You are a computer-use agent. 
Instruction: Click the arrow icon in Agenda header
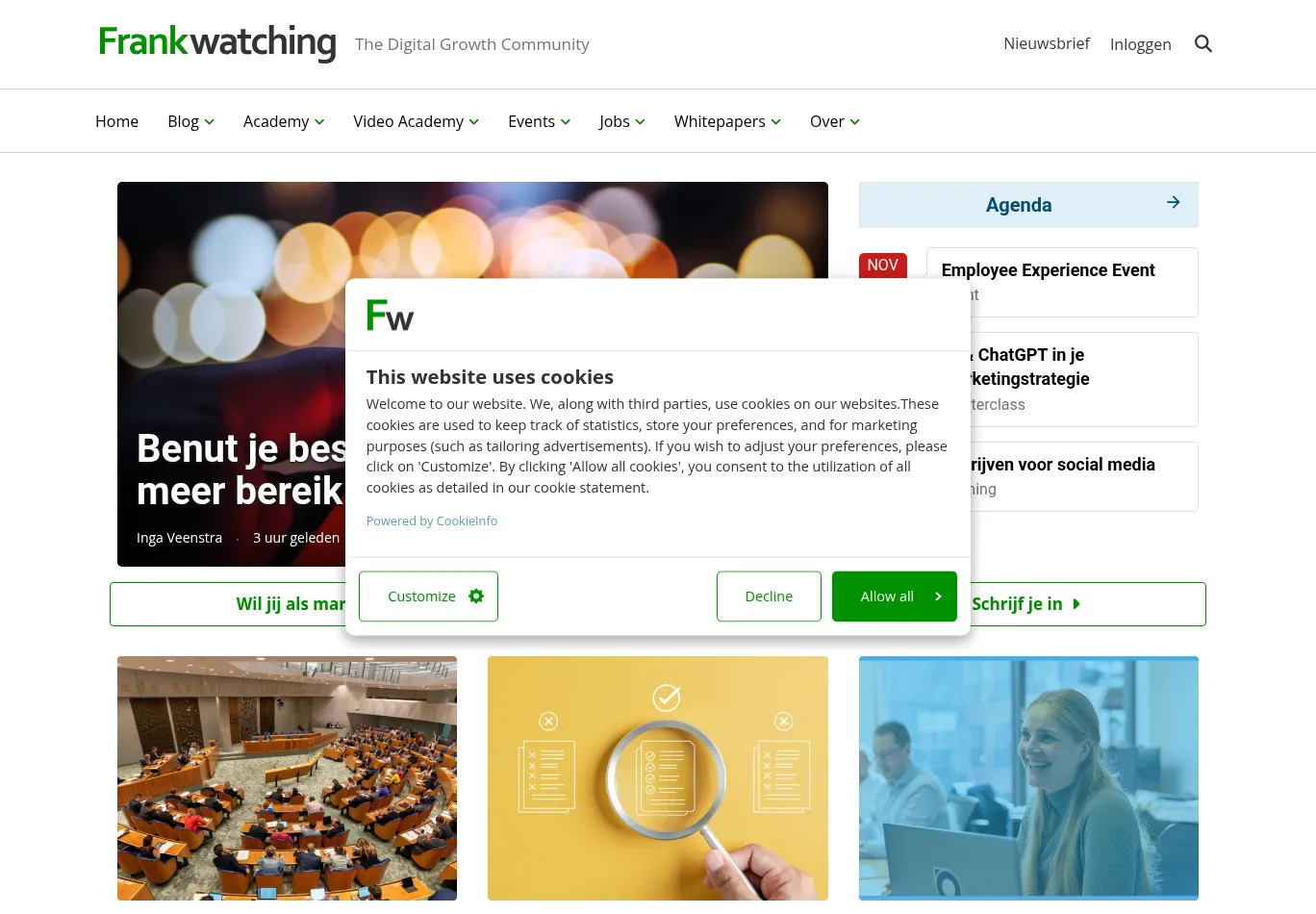point(1173,202)
